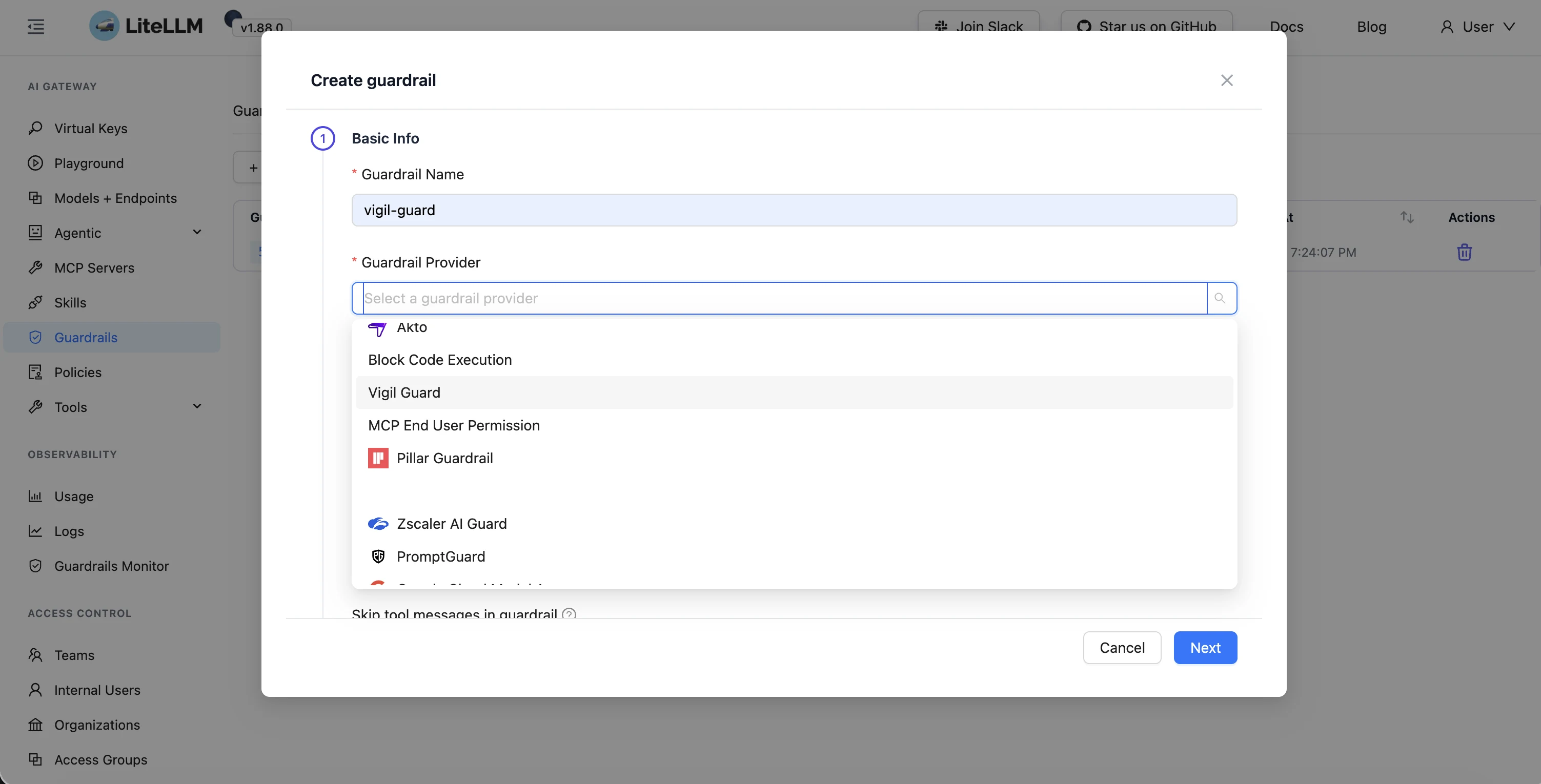Image resolution: width=1541 pixels, height=784 pixels.
Task: Click the Guardrails Monitor shield icon
Action: click(35, 565)
